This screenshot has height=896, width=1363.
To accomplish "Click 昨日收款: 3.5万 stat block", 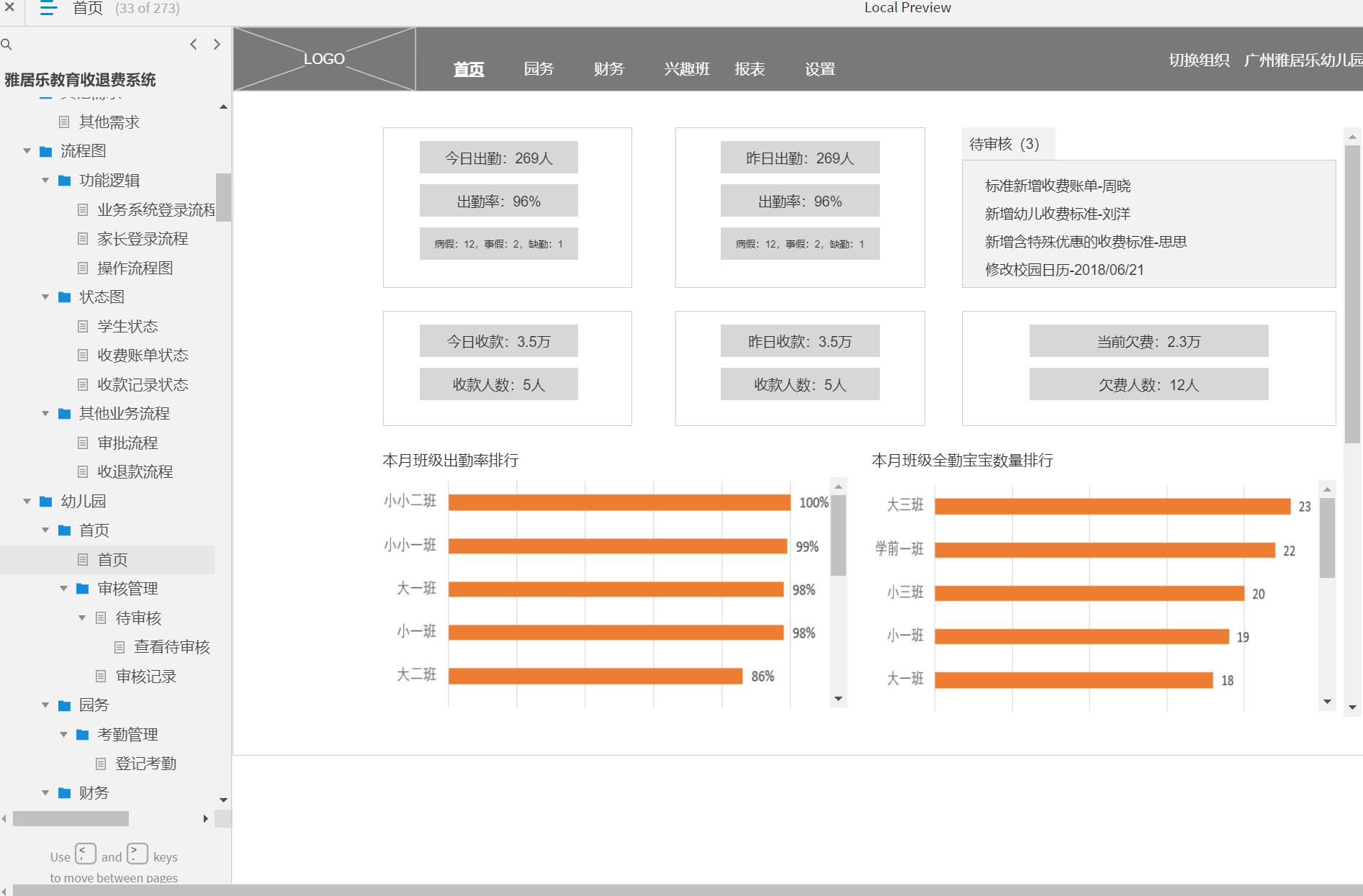I will 800,341.
